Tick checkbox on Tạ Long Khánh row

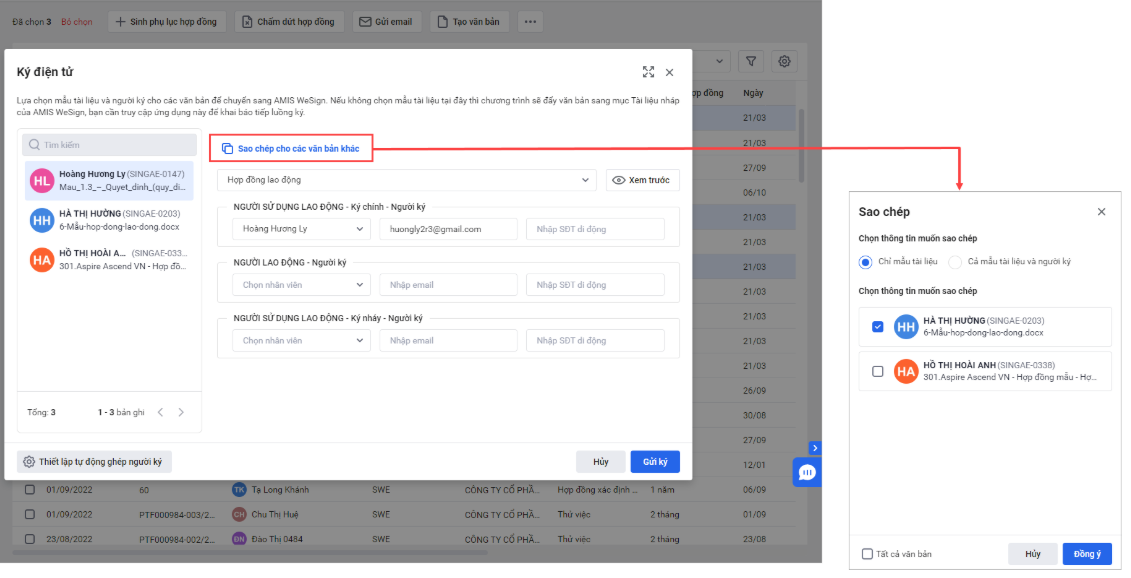click(30, 489)
